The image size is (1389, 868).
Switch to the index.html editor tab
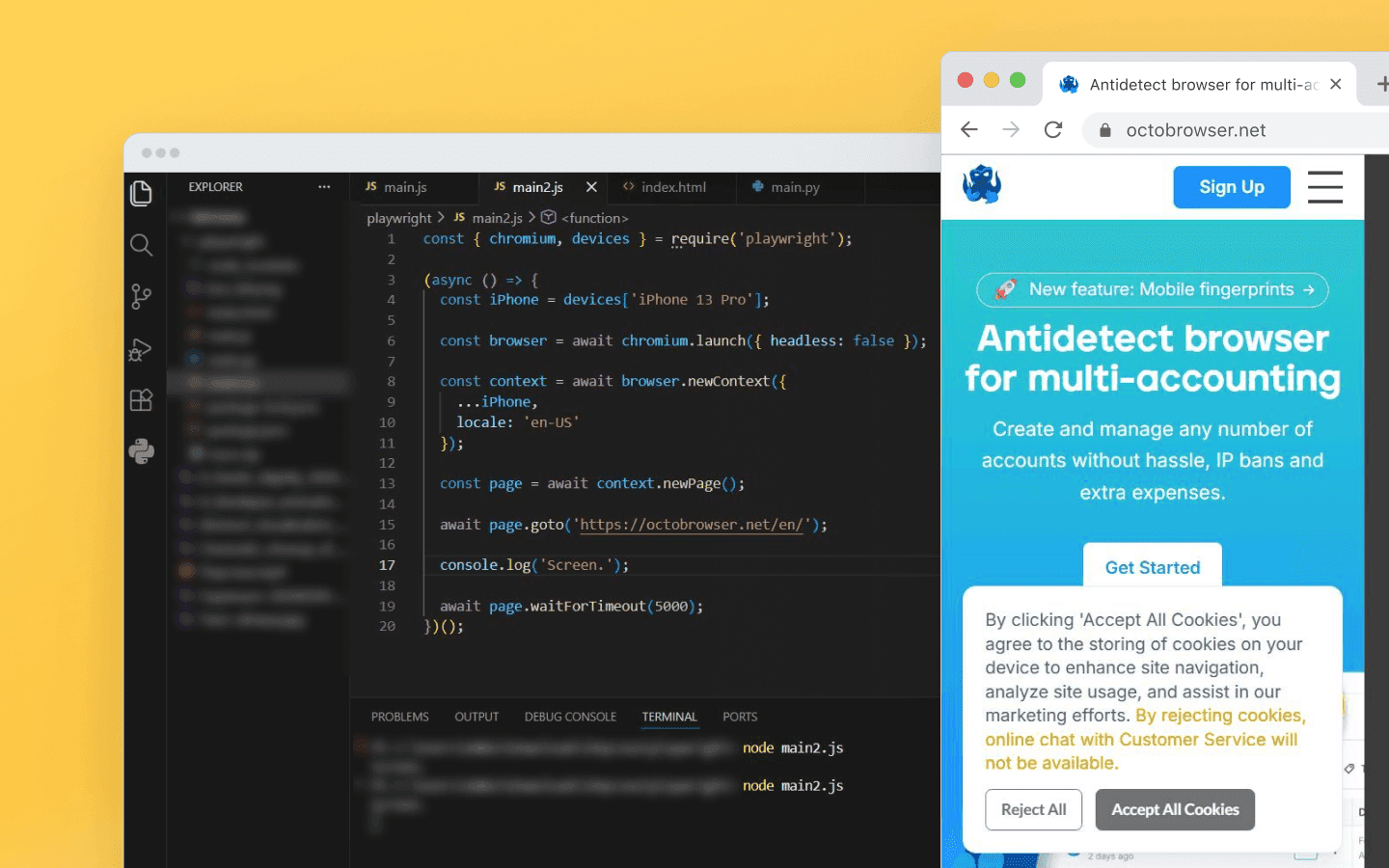(x=673, y=187)
